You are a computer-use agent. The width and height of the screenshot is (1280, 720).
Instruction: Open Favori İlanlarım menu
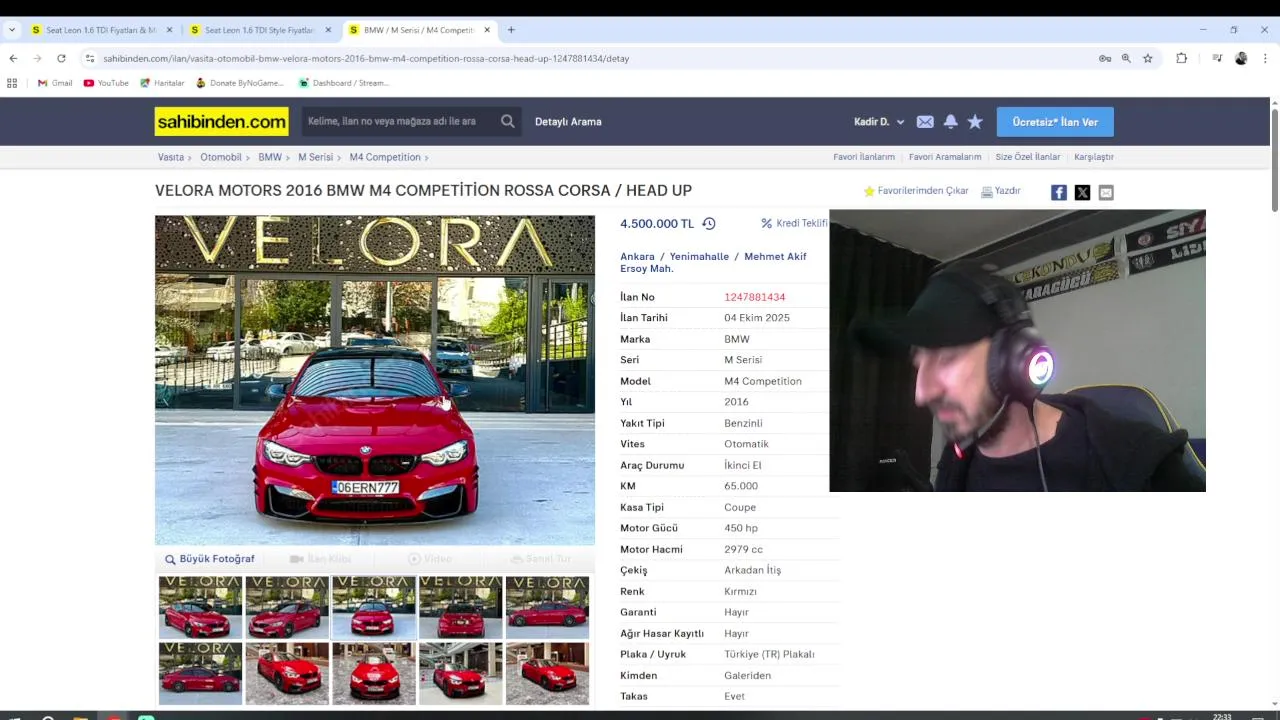[864, 157]
